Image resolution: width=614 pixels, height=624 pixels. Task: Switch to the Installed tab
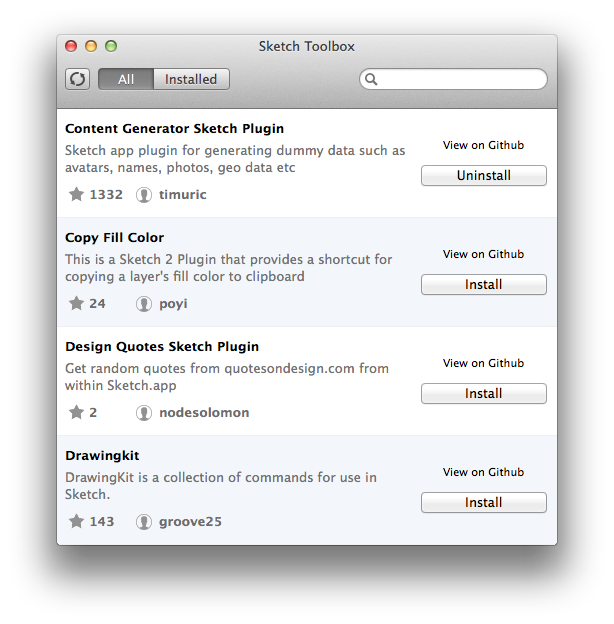coord(191,79)
